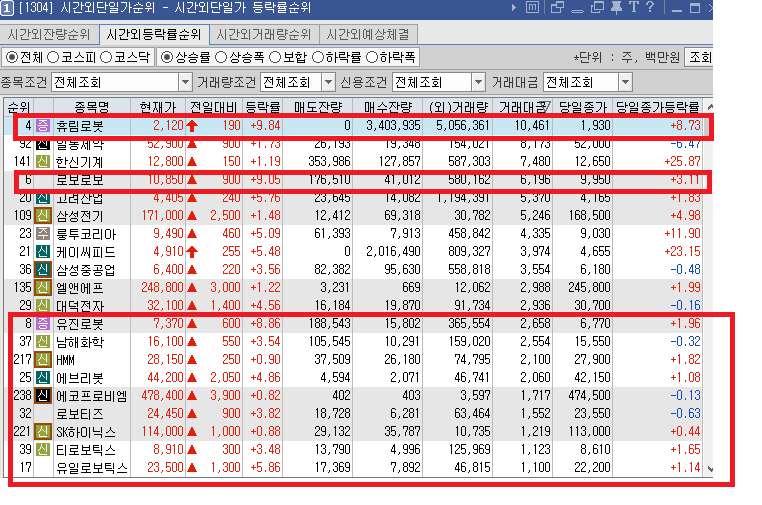Click the upper-limit arrow in 휴림로봇 row
The width and height of the screenshot is (762, 505).
192,126
